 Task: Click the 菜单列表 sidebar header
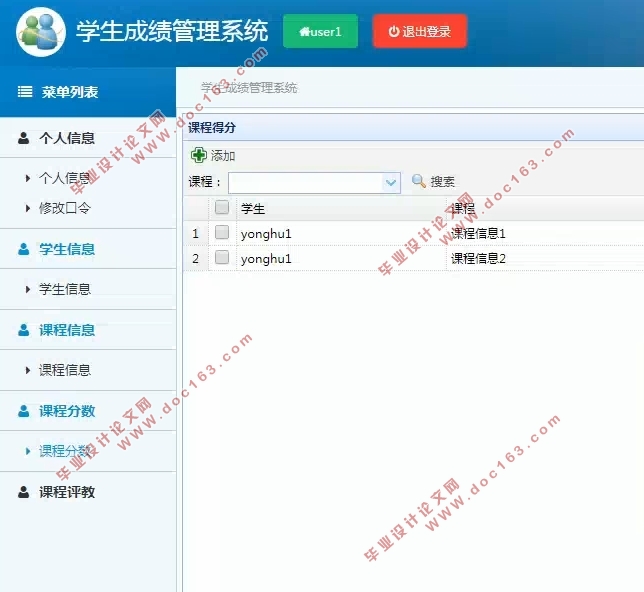click(x=88, y=92)
